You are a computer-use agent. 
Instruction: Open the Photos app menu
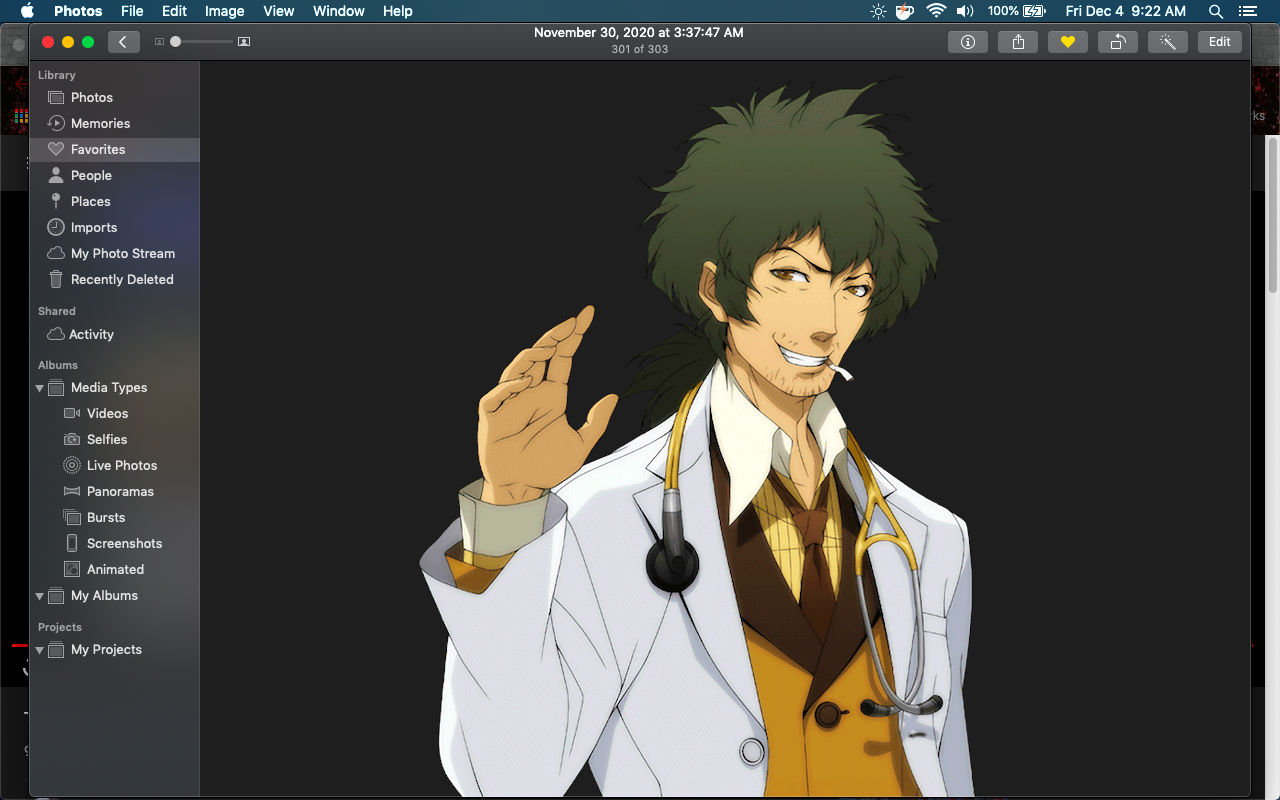tap(78, 11)
